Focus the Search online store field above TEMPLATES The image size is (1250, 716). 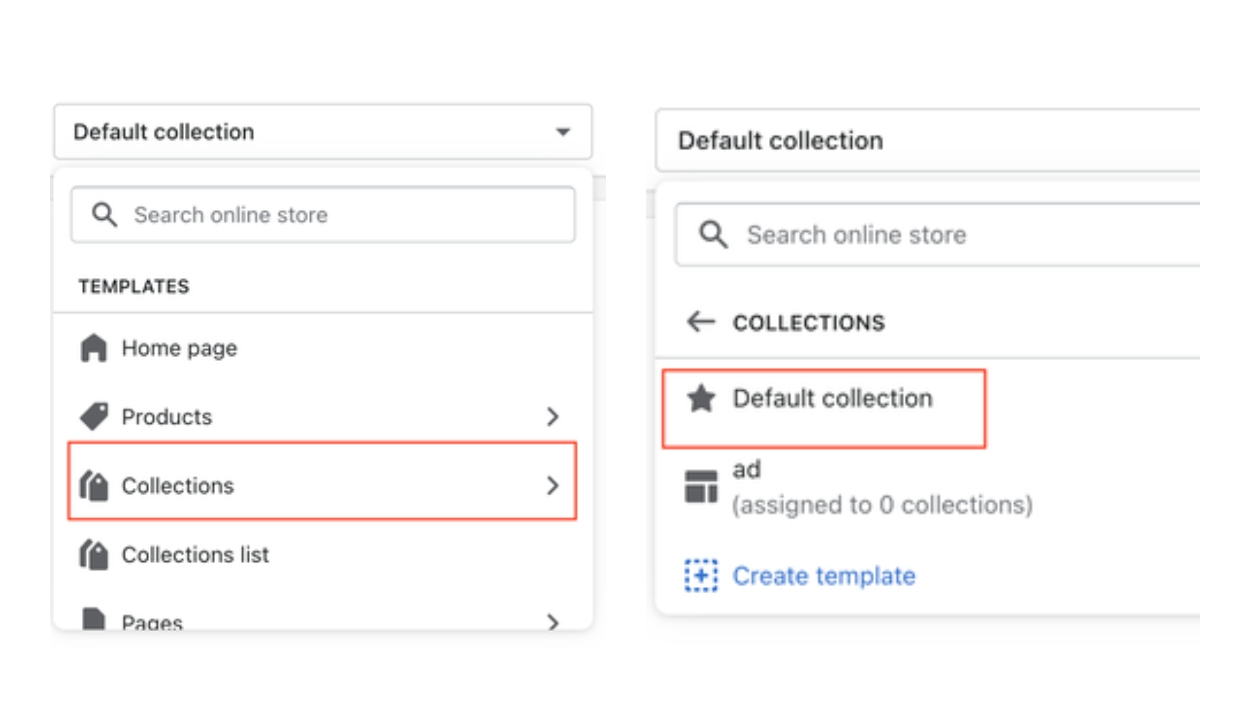340,215
